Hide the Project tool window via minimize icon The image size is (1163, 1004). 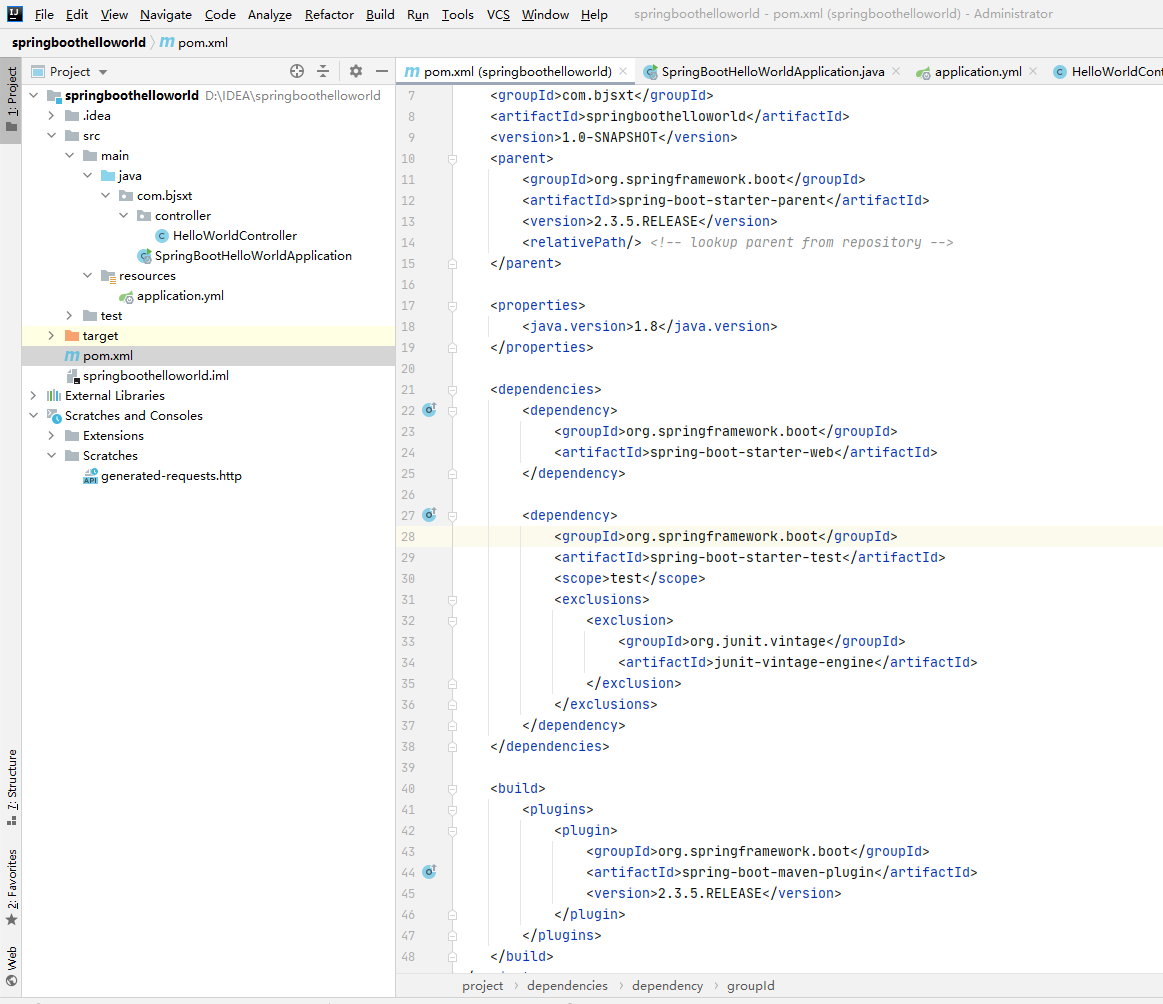(382, 71)
